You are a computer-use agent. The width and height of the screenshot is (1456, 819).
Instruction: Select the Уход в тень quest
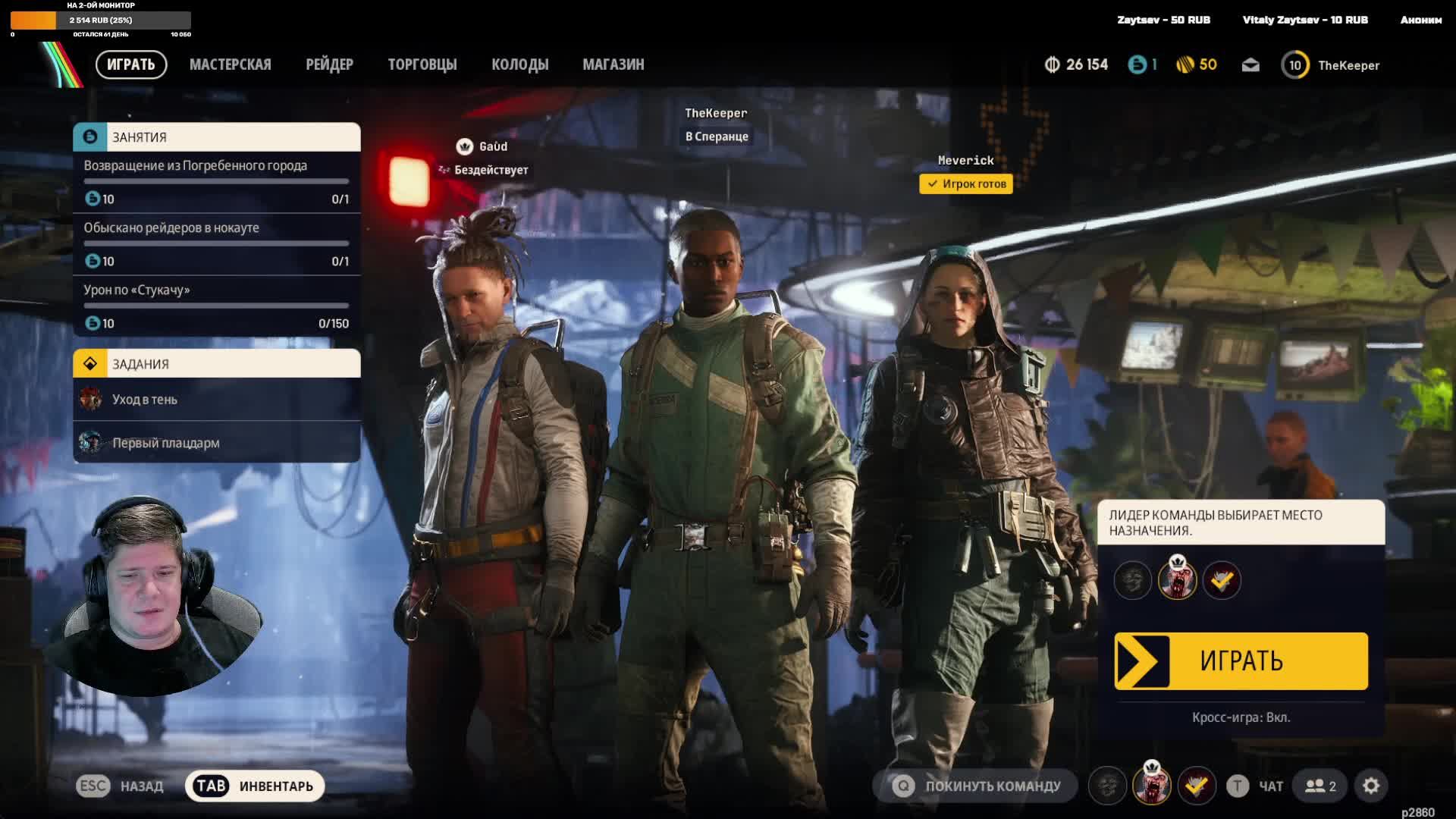pos(217,400)
